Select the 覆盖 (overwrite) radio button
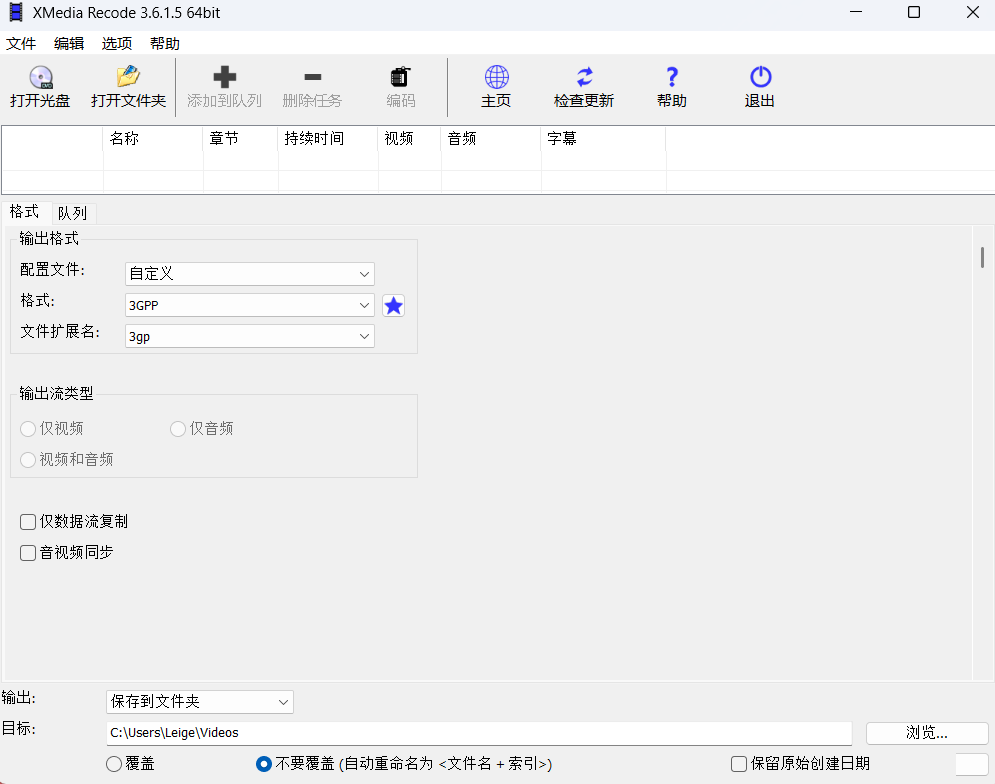 [114, 764]
